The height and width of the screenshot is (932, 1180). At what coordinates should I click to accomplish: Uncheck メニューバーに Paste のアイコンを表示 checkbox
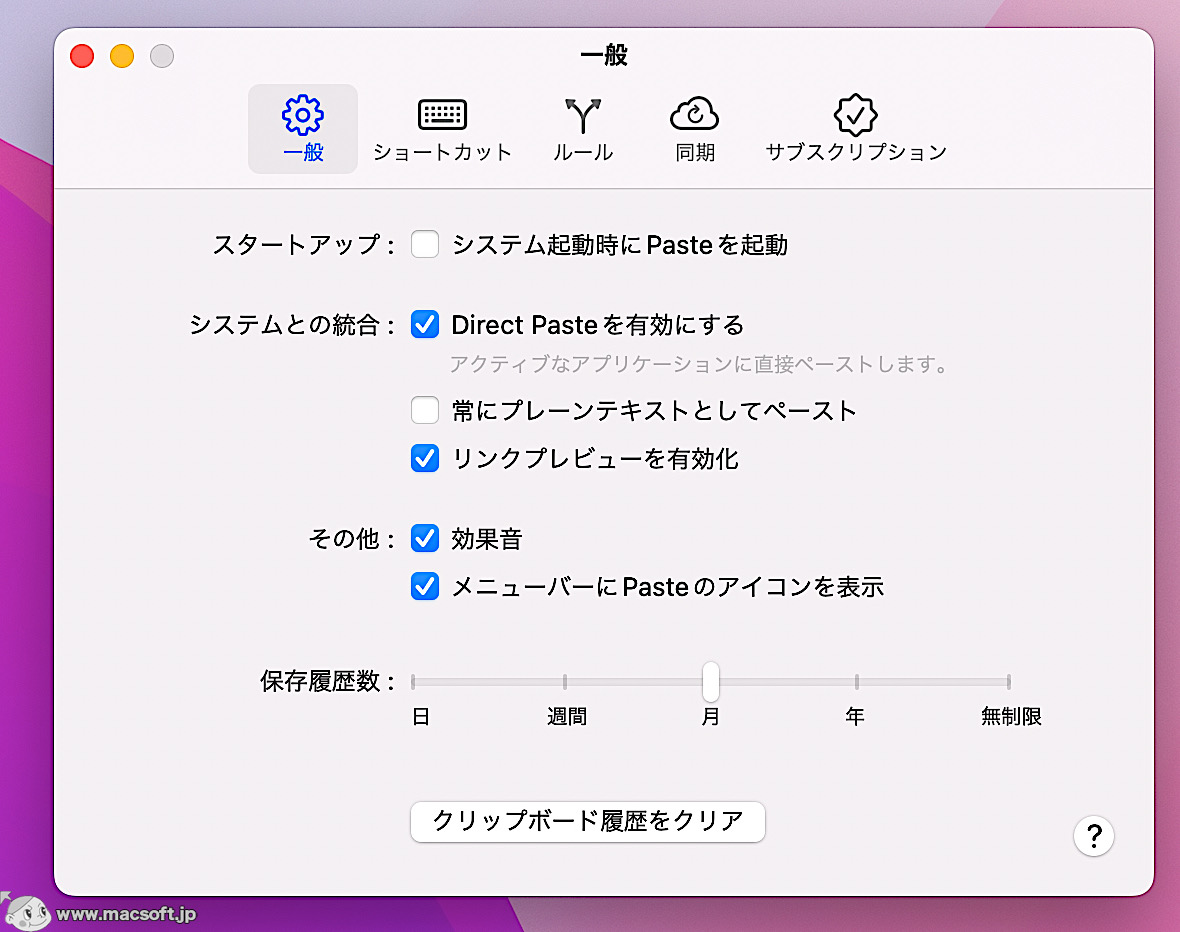(425, 586)
